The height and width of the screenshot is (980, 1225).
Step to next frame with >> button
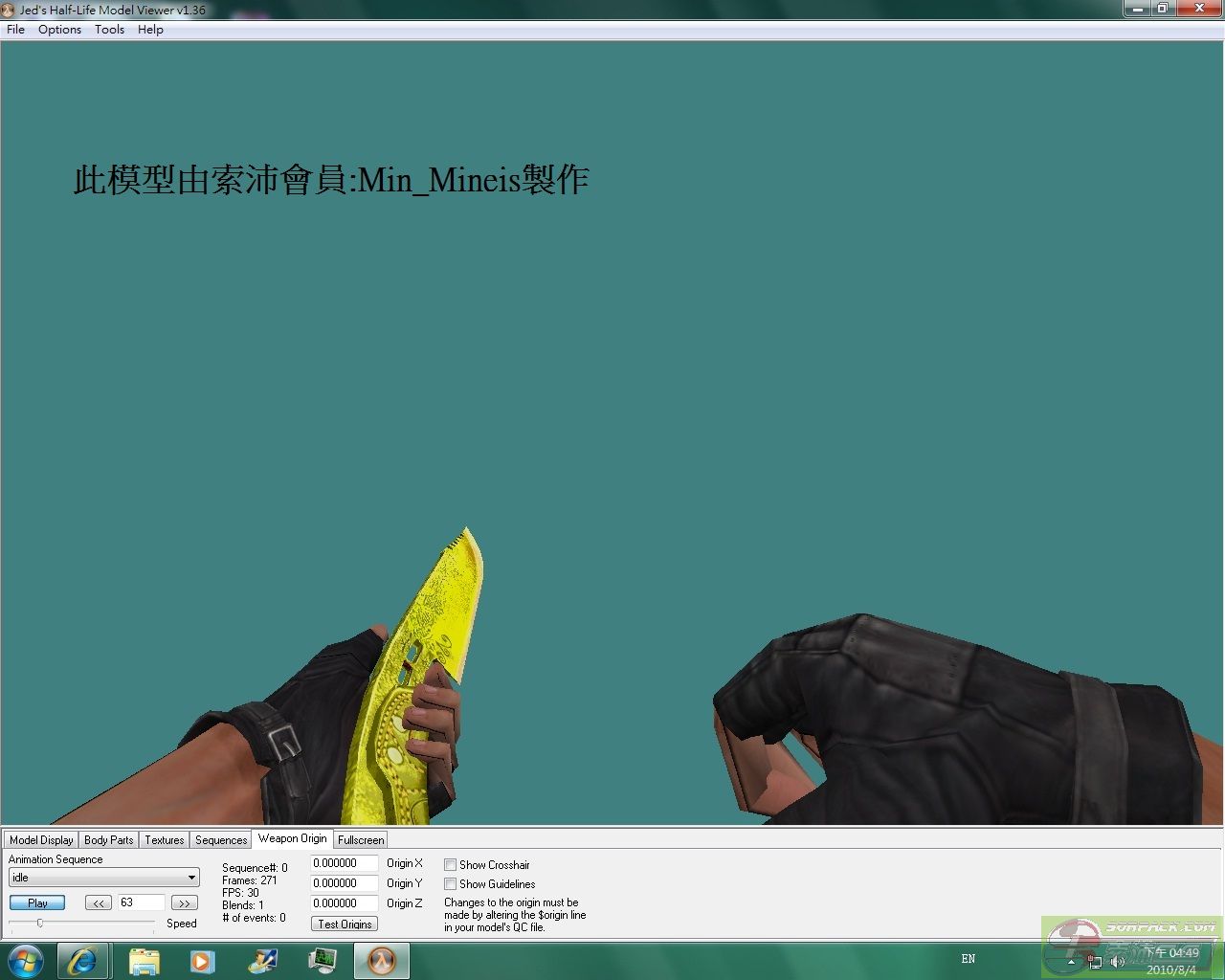click(185, 902)
